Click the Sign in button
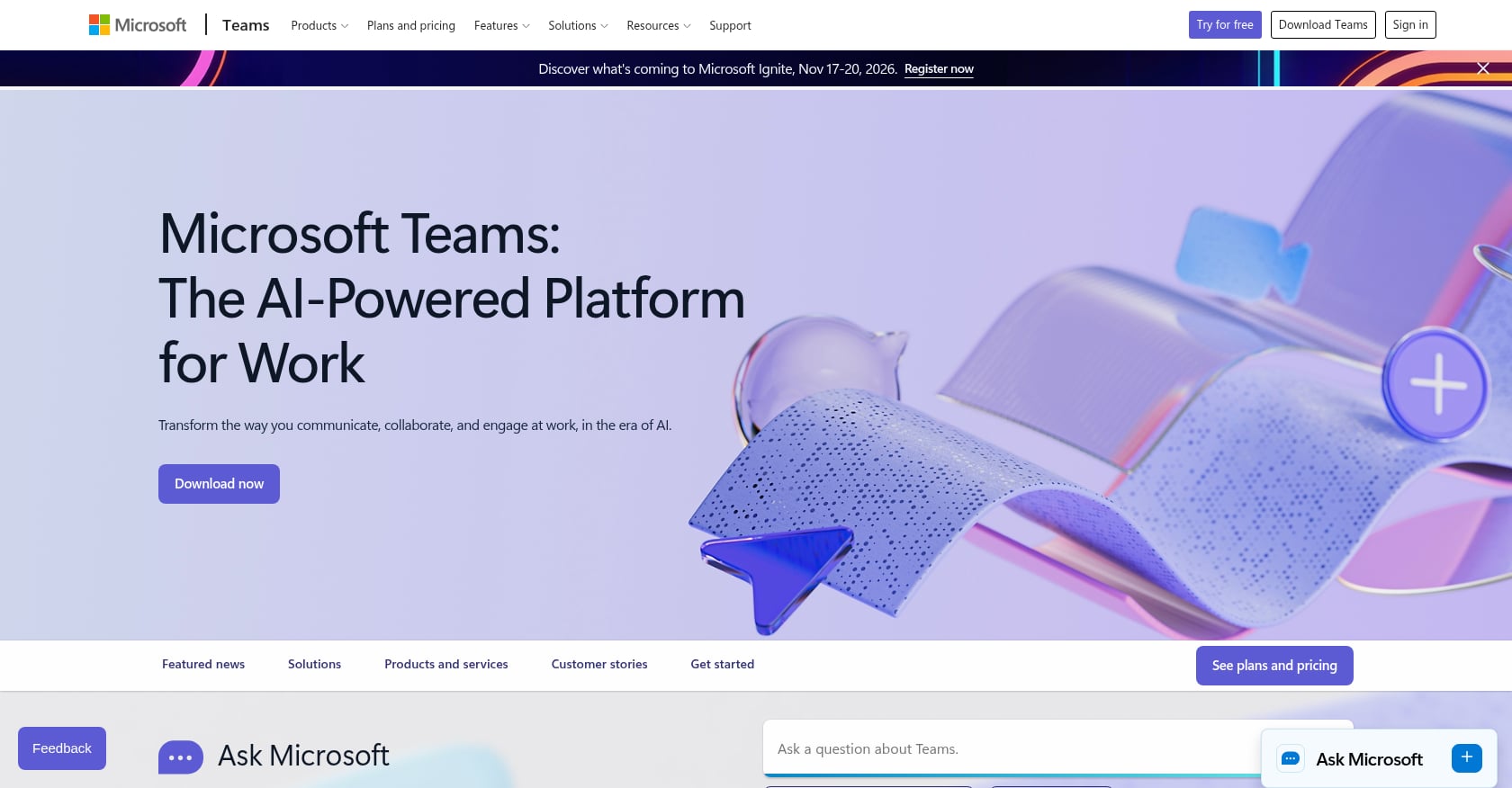The height and width of the screenshot is (788, 1512). coord(1410,25)
